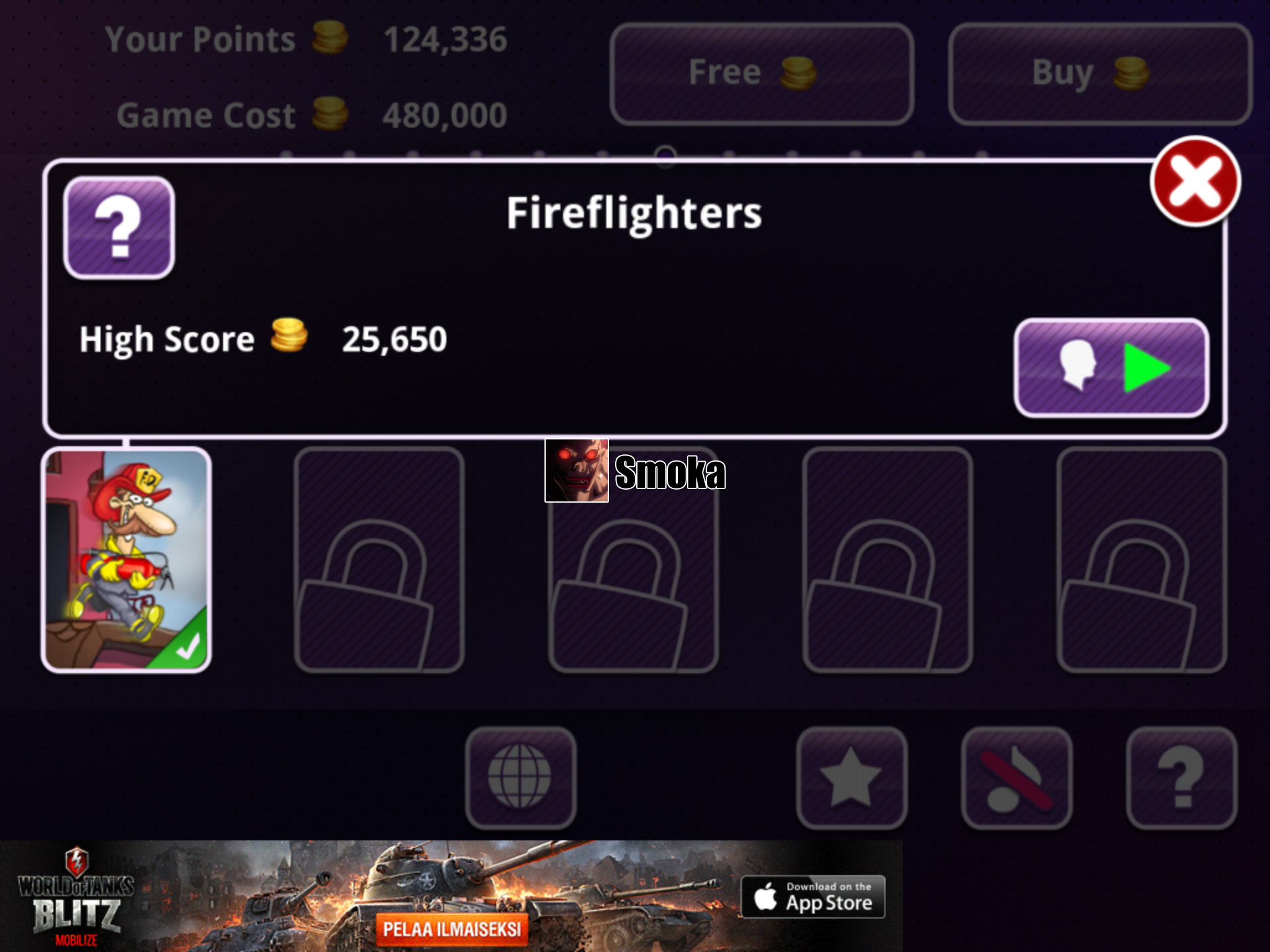The width and height of the screenshot is (1270, 952).
Task: Select the highlighted page indicator dot
Action: pos(665,155)
